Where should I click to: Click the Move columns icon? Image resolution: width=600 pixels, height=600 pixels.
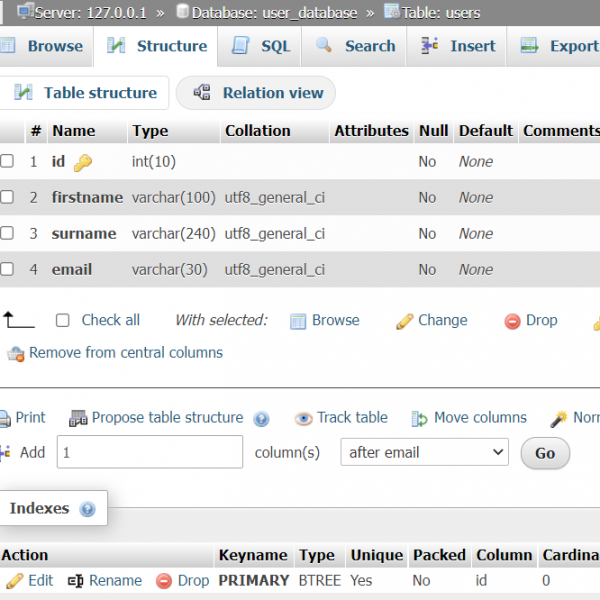(x=419, y=419)
